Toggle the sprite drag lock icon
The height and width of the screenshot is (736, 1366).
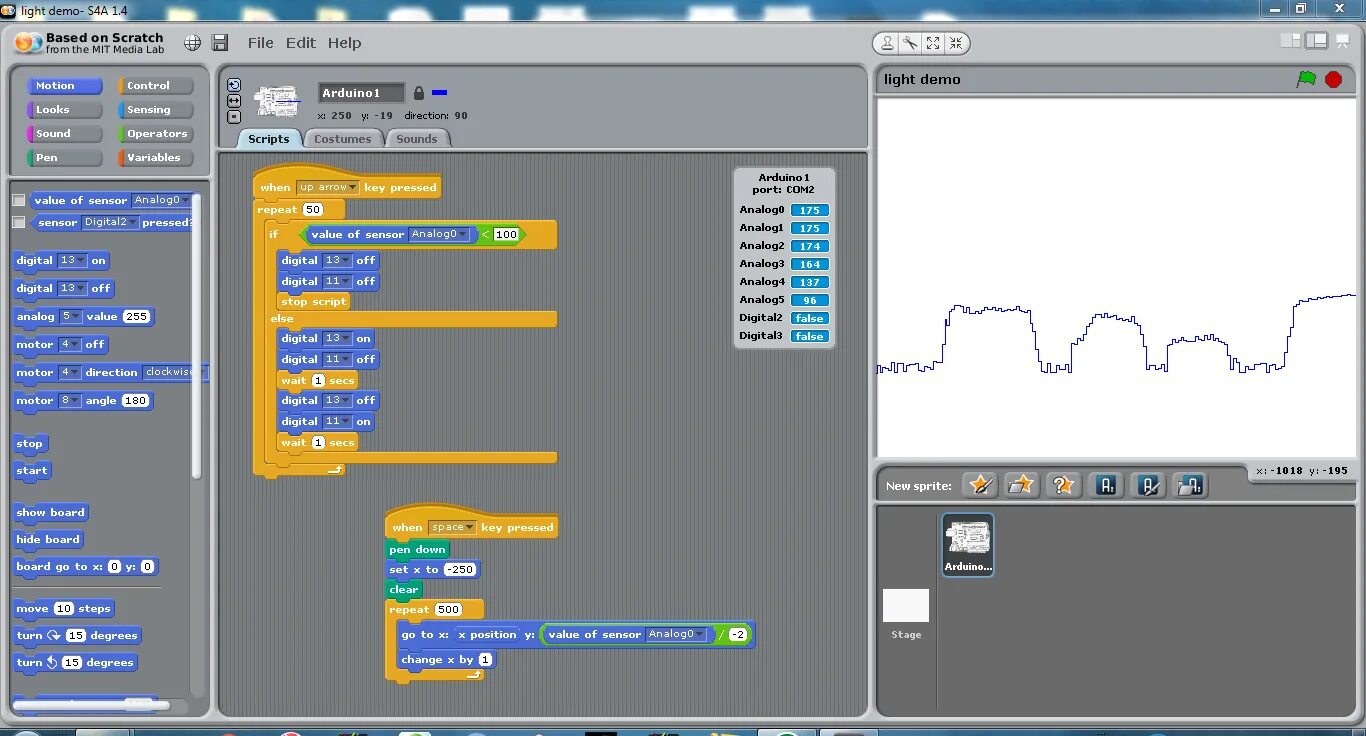(419, 93)
